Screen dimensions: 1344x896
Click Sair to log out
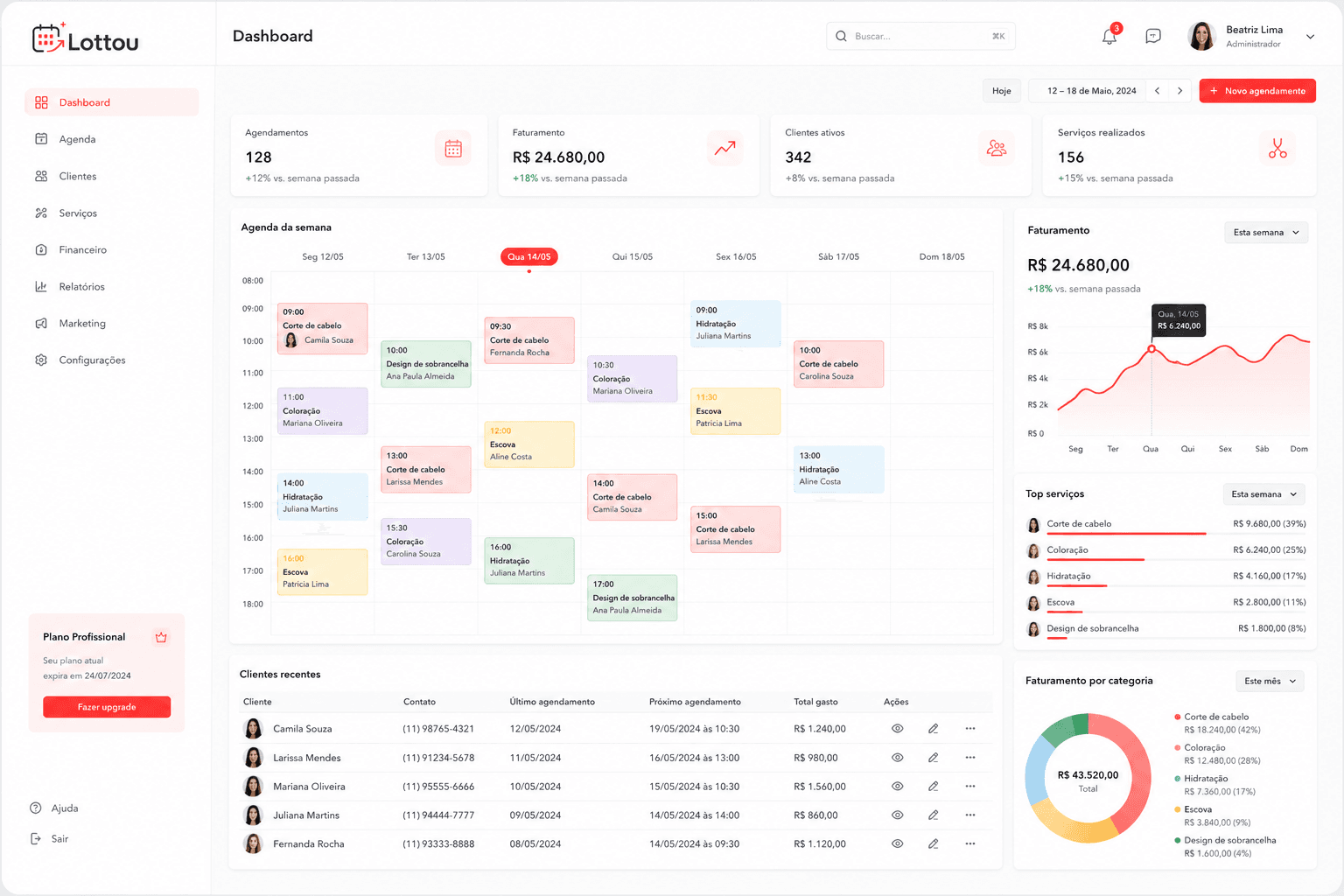[x=49, y=839]
